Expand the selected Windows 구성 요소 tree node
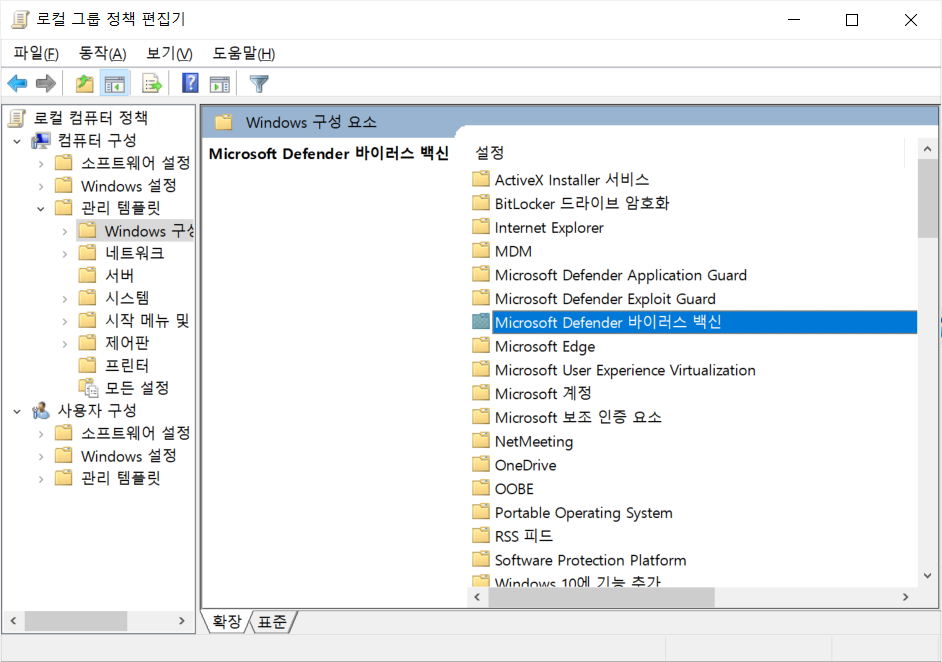Screen dimensions: 942x662 (x=65, y=231)
